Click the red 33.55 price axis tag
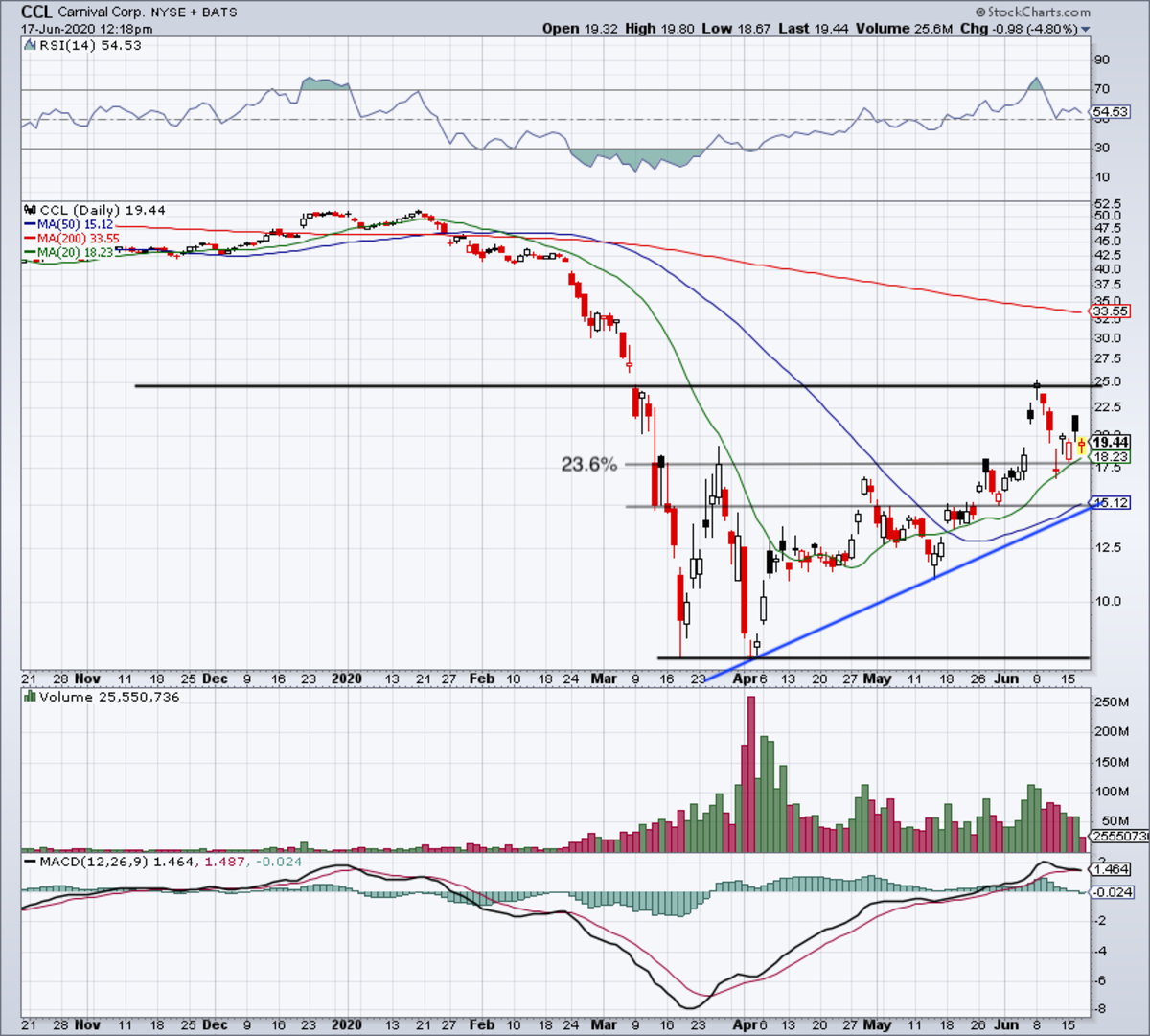This screenshot has width=1150, height=1036. point(1111,311)
